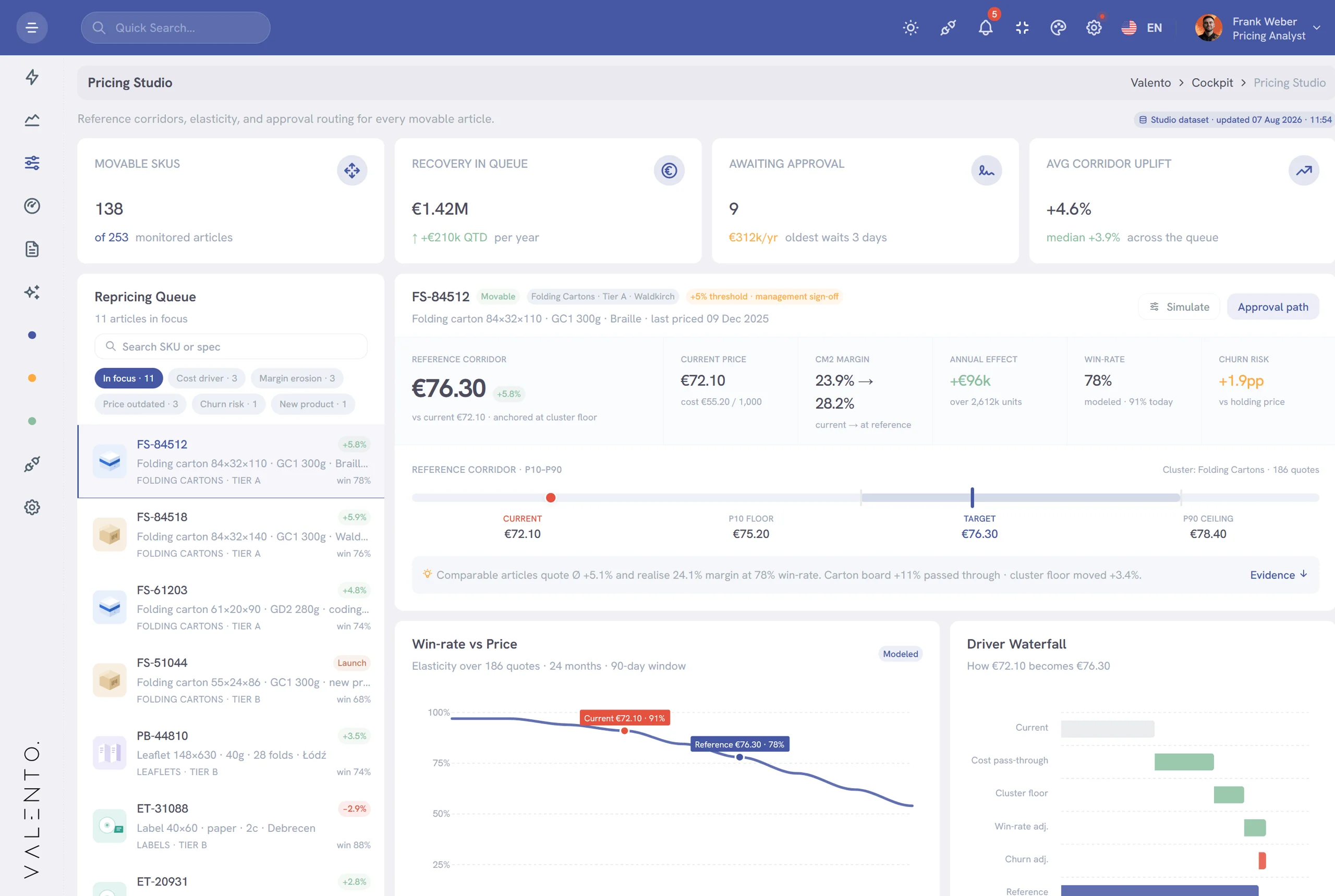Click Avg Corridor Uplift trend icon

coord(1304,170)
